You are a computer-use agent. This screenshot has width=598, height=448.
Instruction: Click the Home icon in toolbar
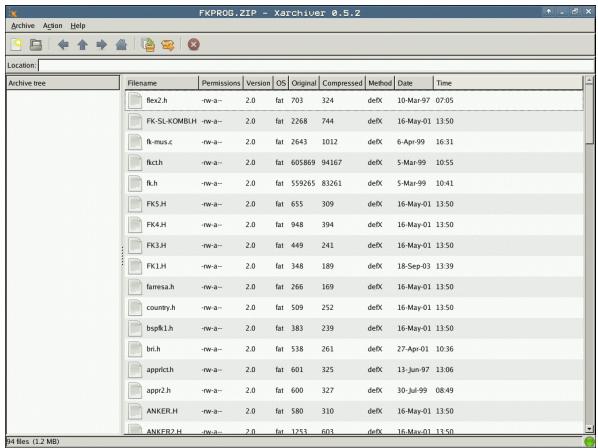click(121, 45)
